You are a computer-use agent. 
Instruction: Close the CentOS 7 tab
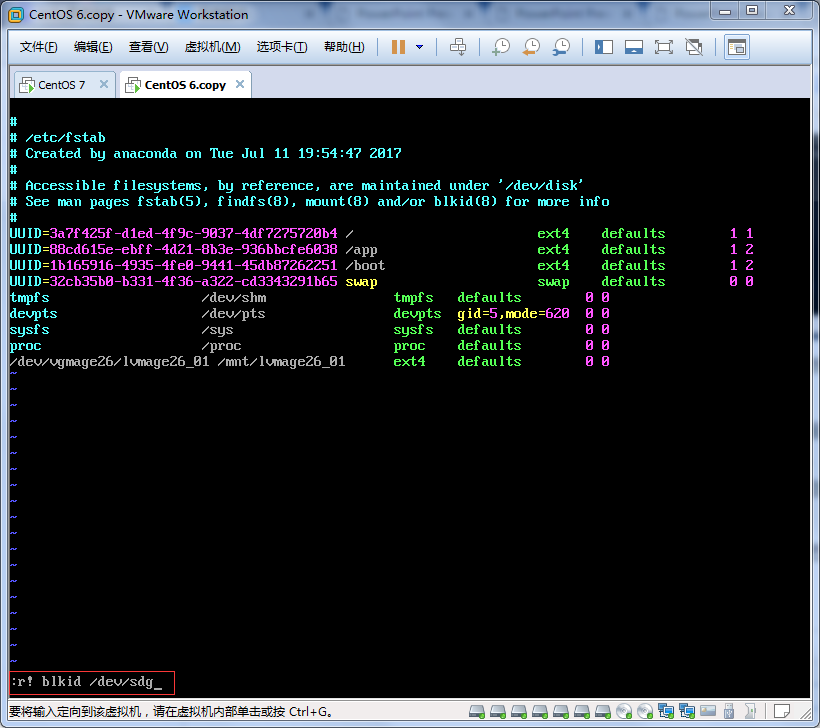point(104,84)
